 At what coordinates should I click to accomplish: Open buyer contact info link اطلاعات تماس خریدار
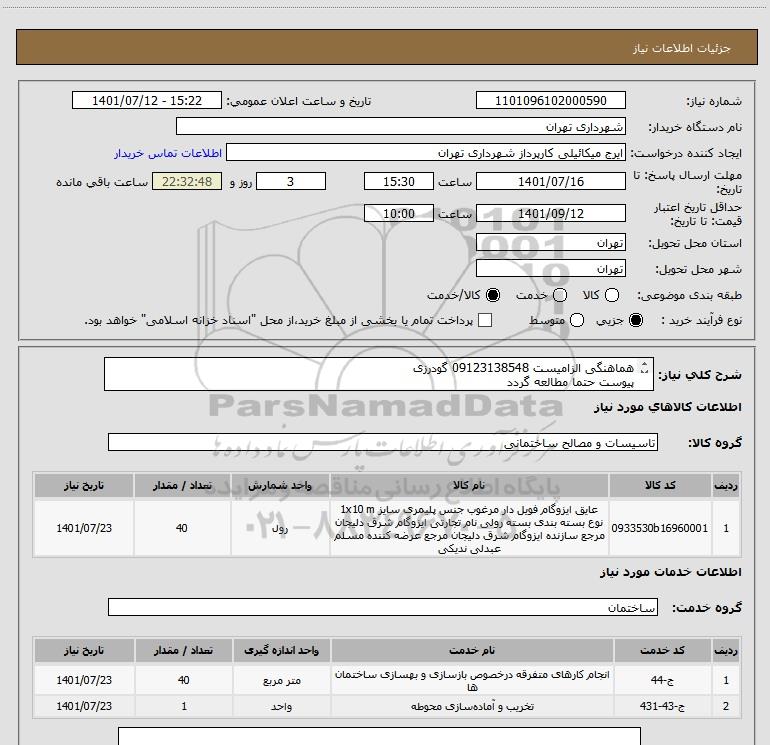[x=168, y=153]
